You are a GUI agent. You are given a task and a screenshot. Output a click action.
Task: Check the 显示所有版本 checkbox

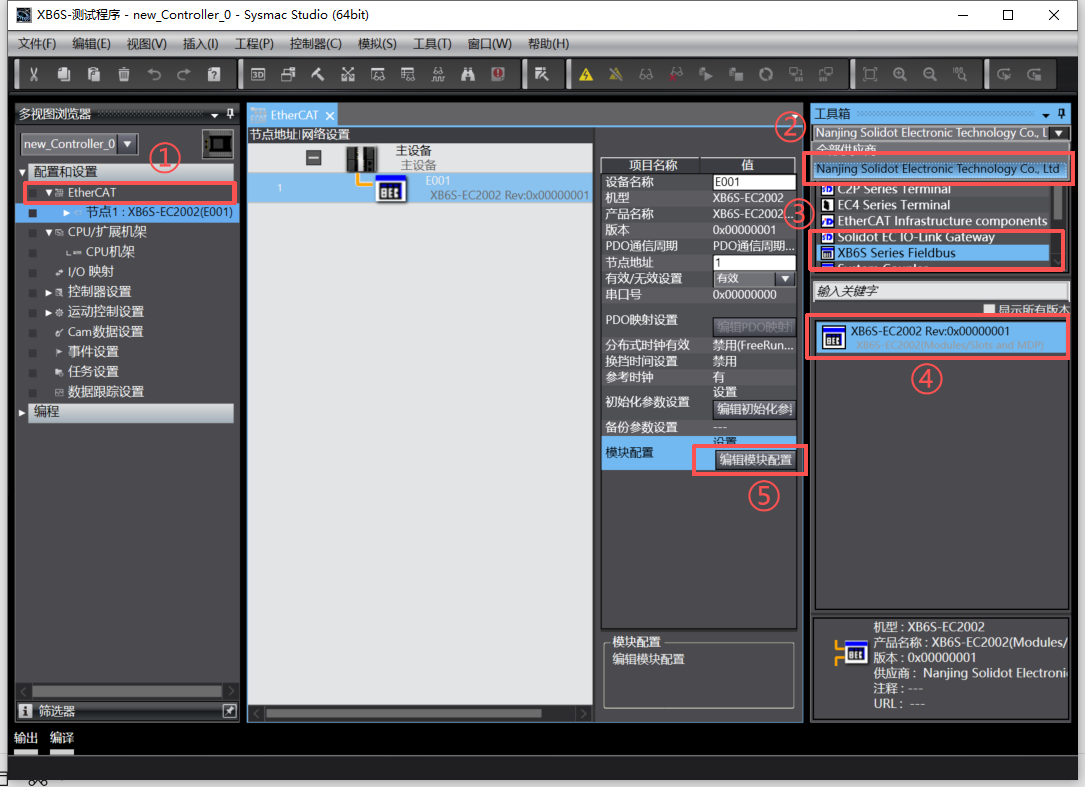pos(989,310)
